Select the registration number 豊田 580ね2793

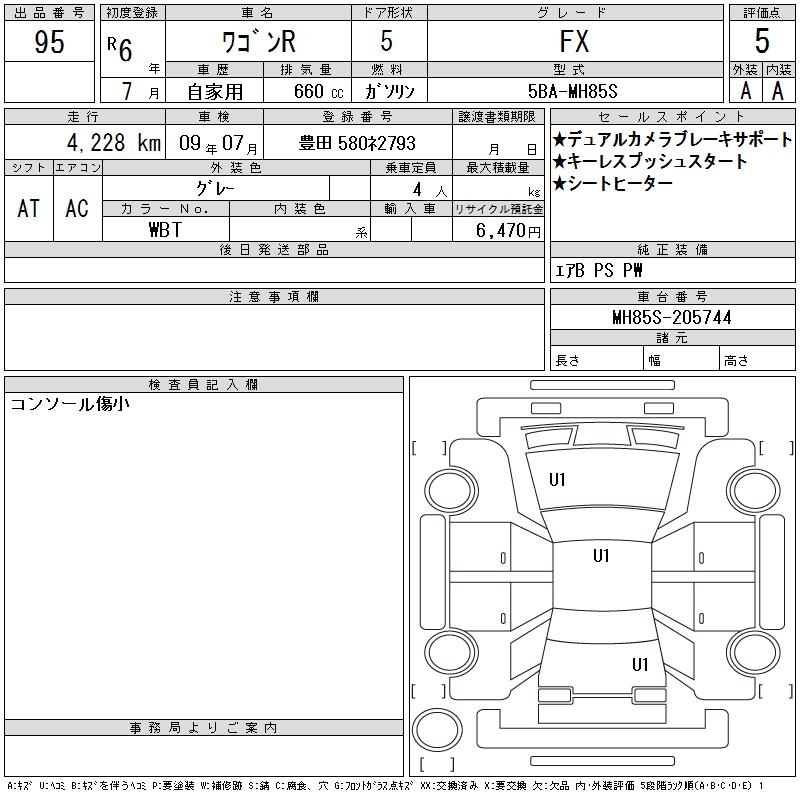click(358, 142)
